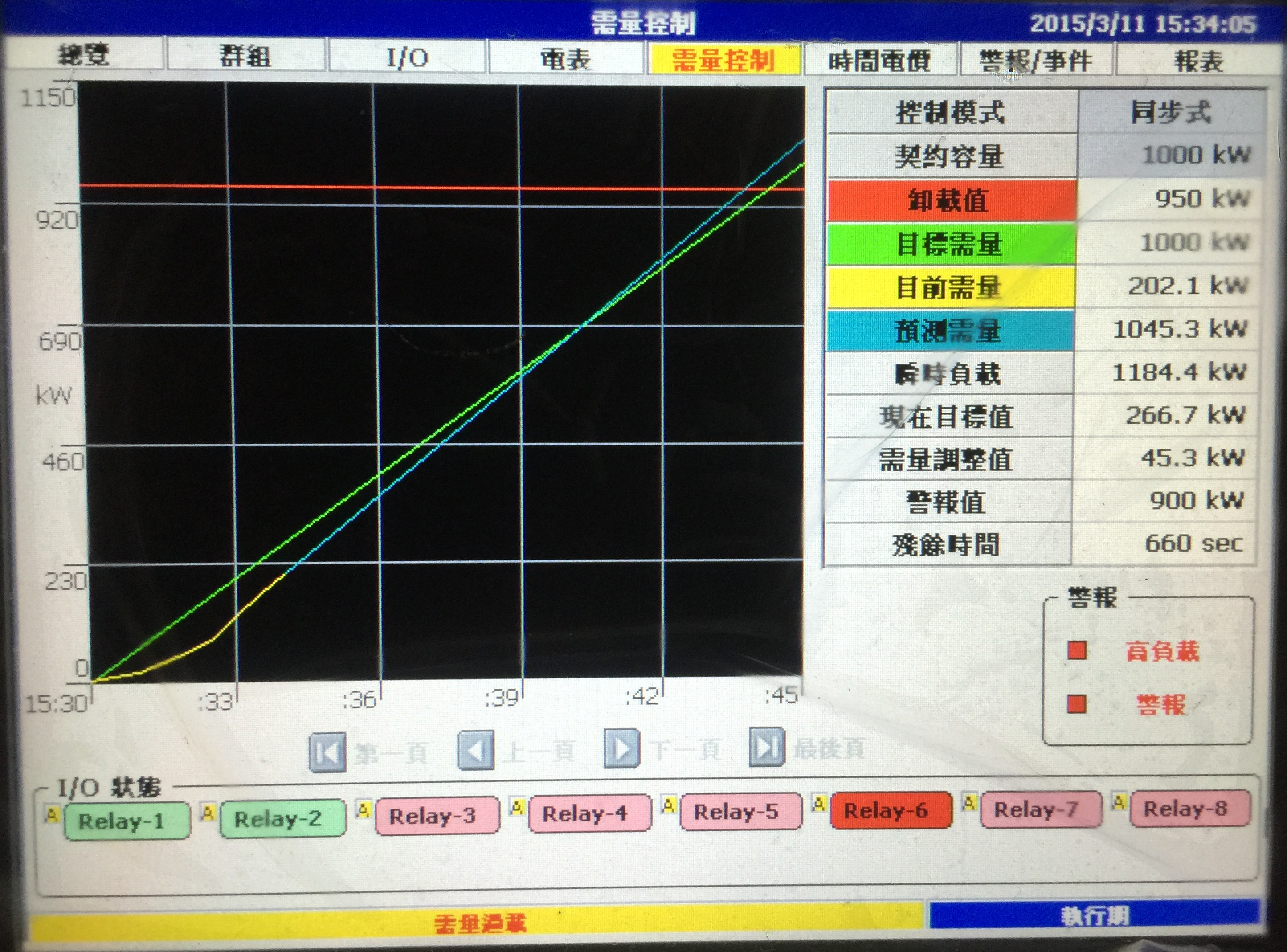Click the blue 執行期 status indicator

click(x=1095, y=915)
